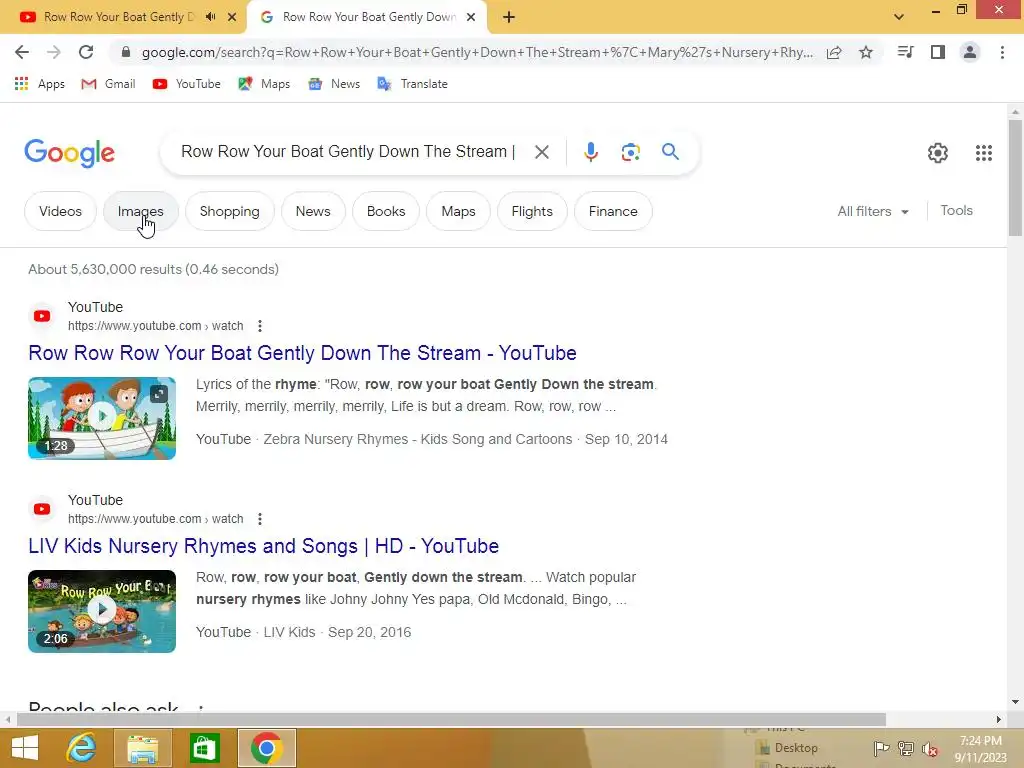Click the muted volume tray icon
The height and width of the screenshot is (768, 1024).
tap(930, 748)
